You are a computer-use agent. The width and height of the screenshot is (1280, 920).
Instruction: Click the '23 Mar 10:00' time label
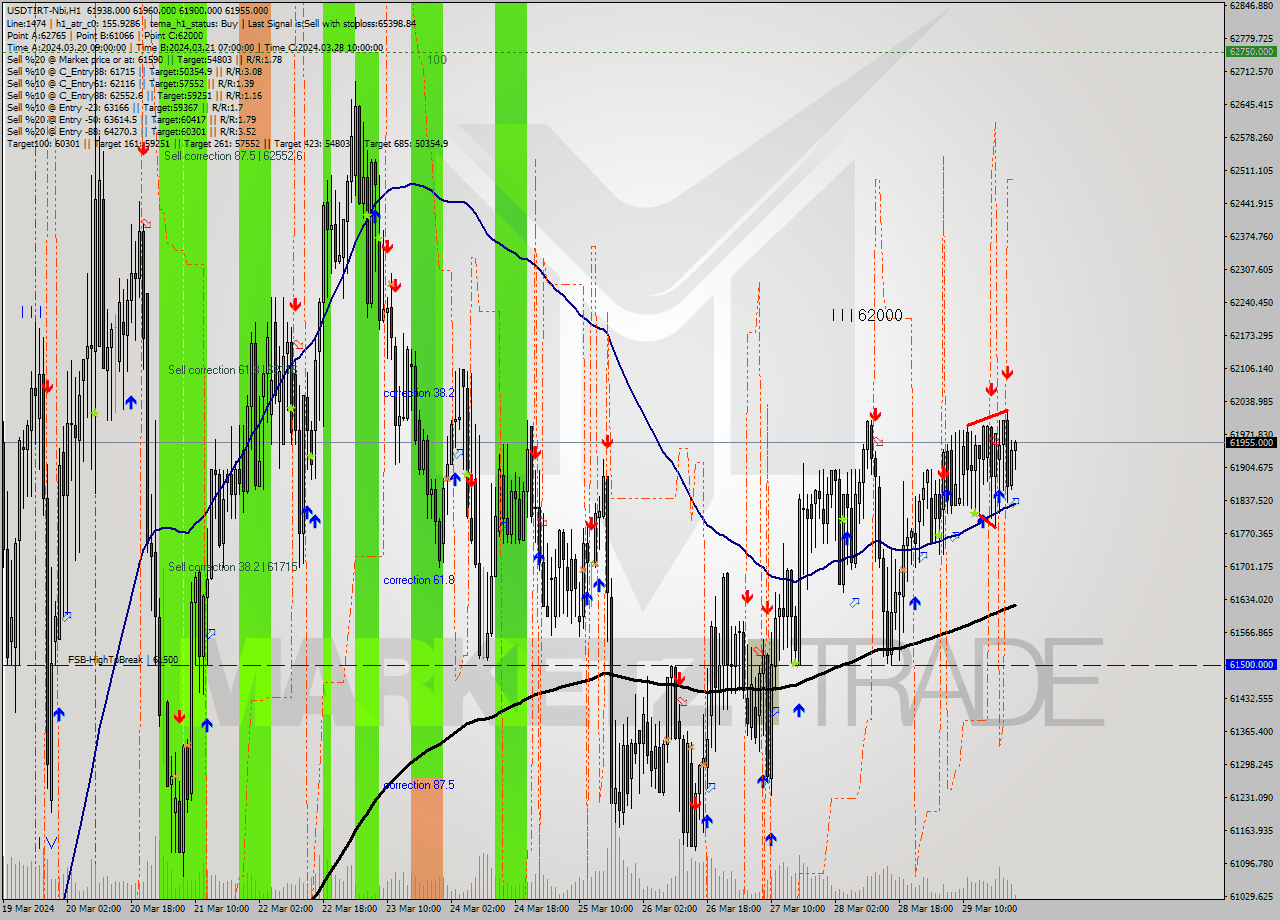[414, 909]
